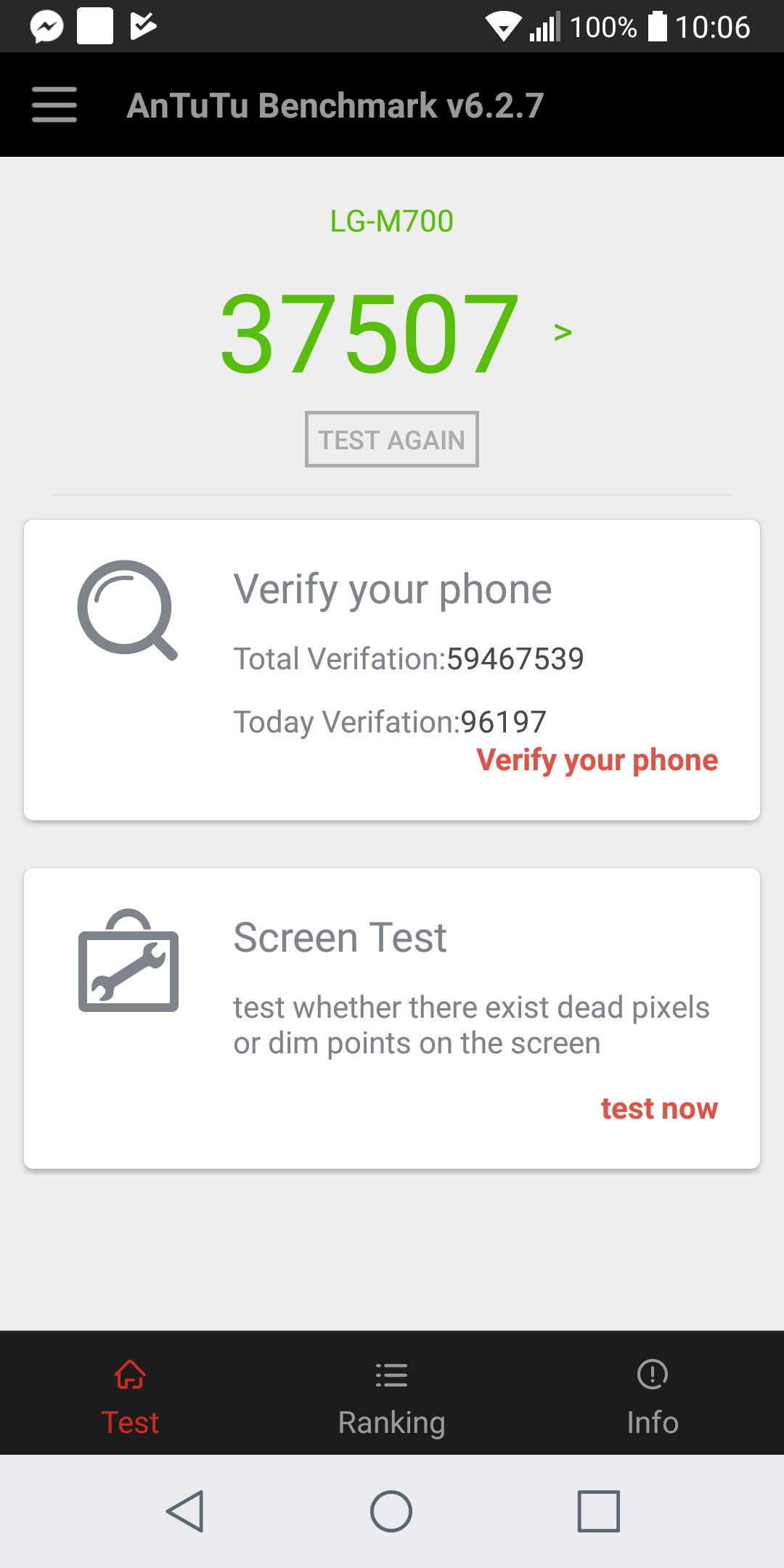Tap the Ranking list icon

point(391,1374)
